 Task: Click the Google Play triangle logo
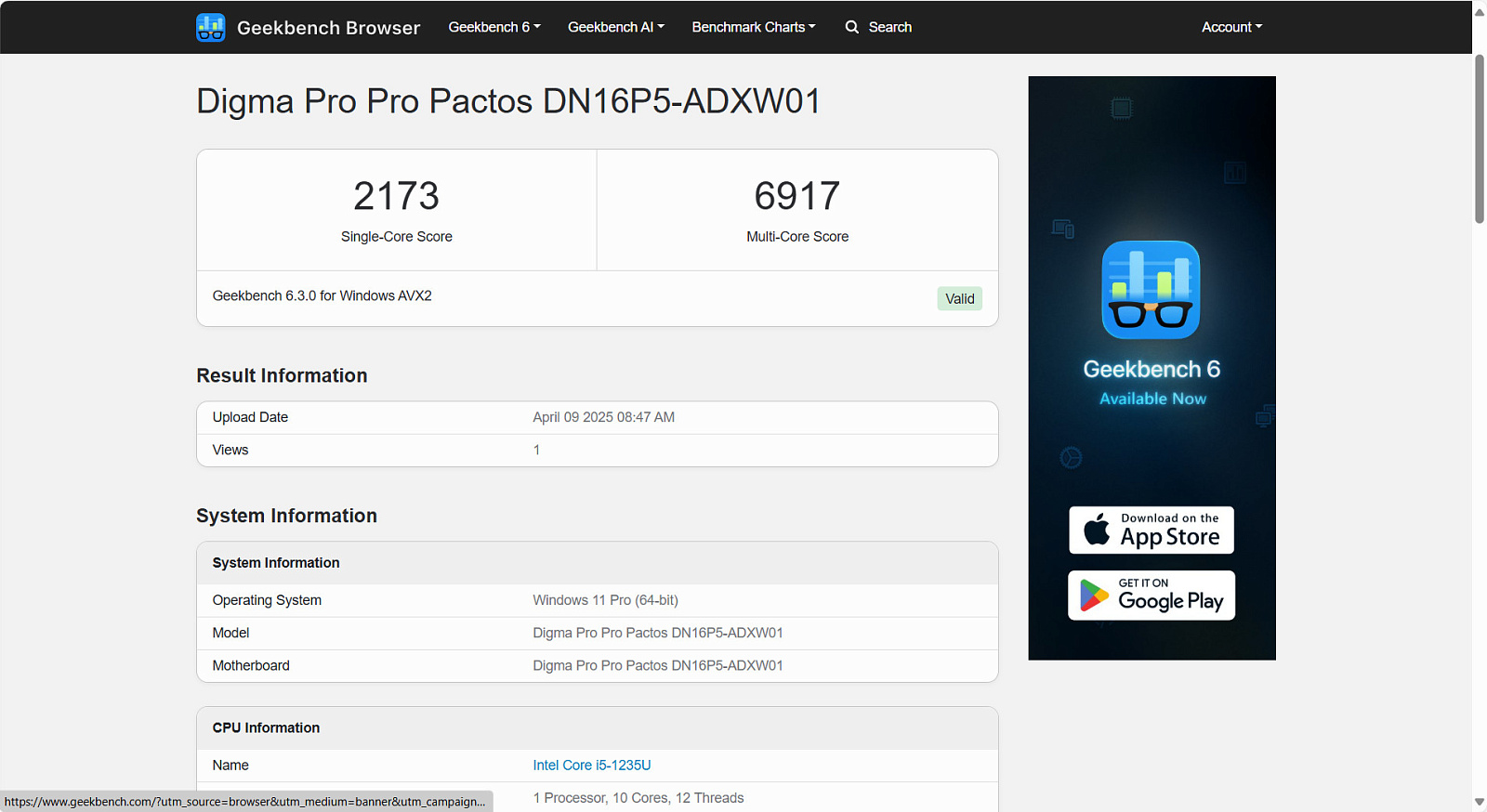[x=1094, y=596]
